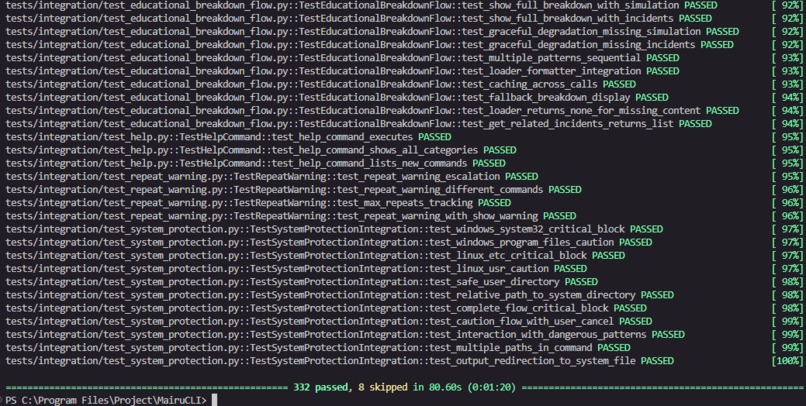Click test_help_command_shows_all_categories text
806x406 pixels.
(375, 150)
